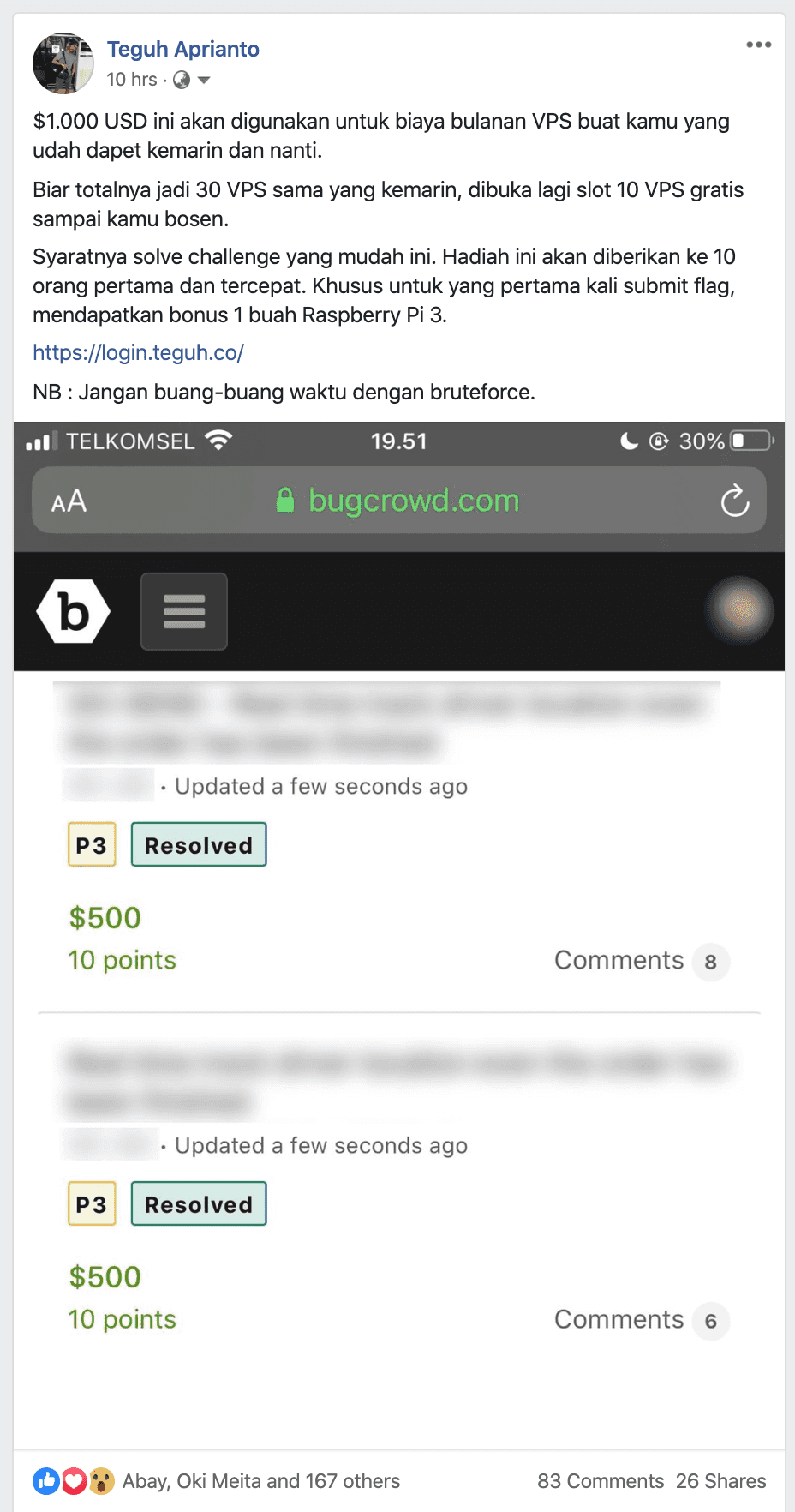Click the first Resolved status badge
This screenshot has height=1512, width=795.
click(x=199, y=844)
